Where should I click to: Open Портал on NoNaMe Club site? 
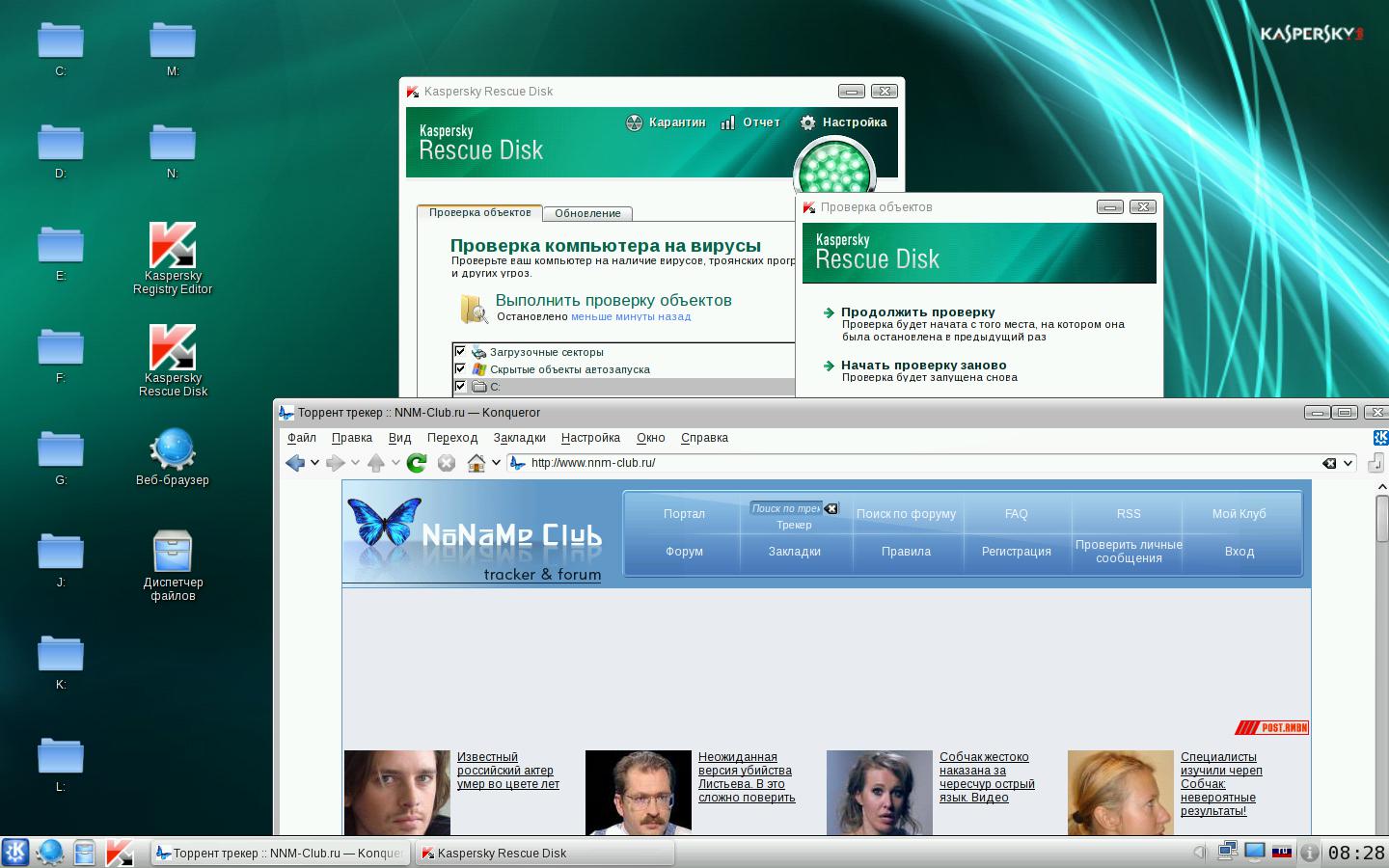click(684, 514)
